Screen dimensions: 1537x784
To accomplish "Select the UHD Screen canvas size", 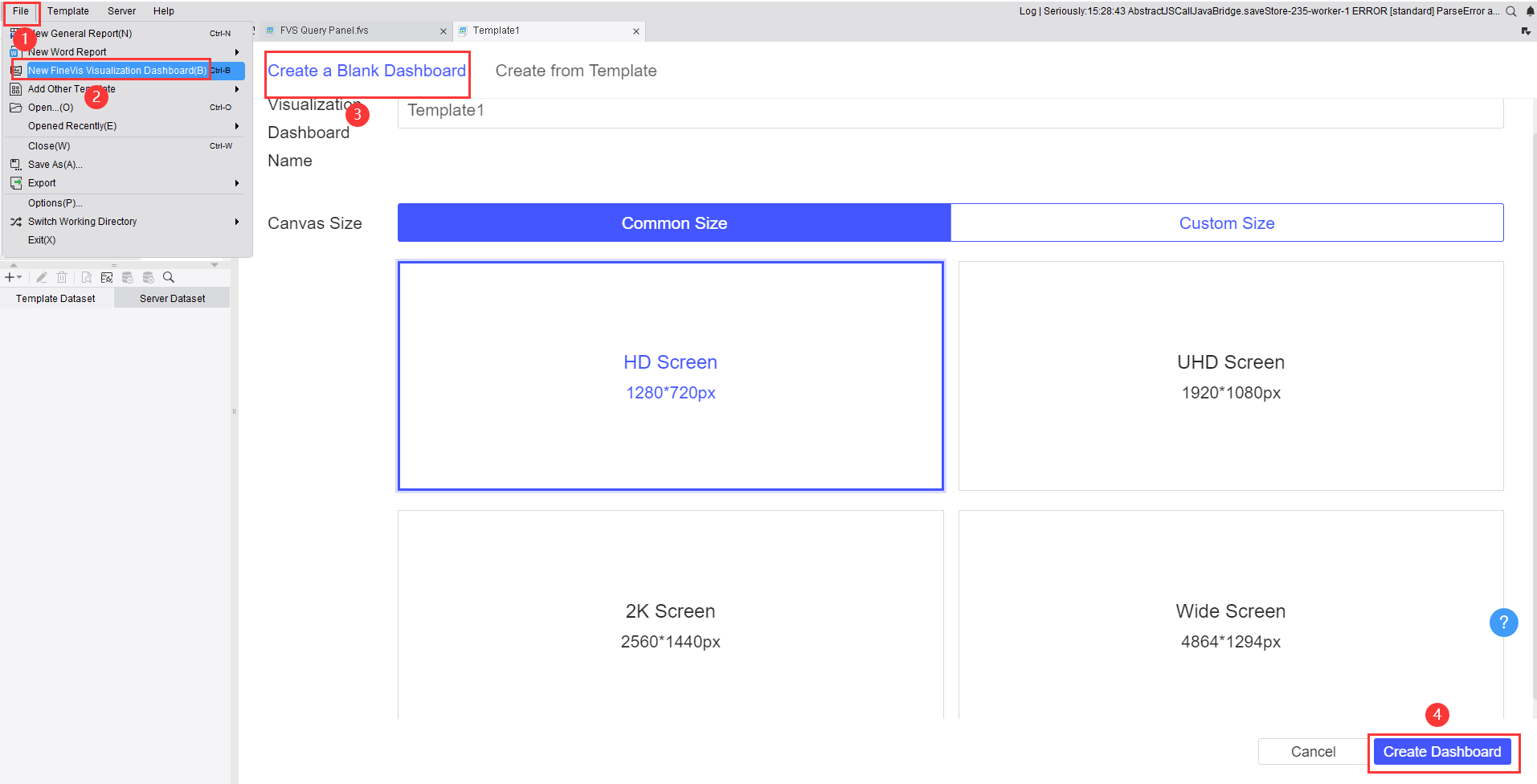I will [1231, 376].
